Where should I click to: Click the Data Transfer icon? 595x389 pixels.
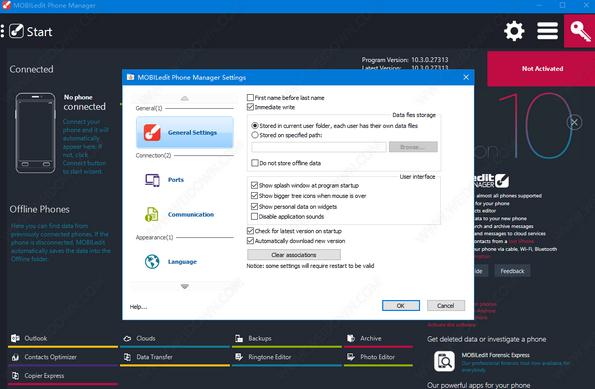(128, 357)
